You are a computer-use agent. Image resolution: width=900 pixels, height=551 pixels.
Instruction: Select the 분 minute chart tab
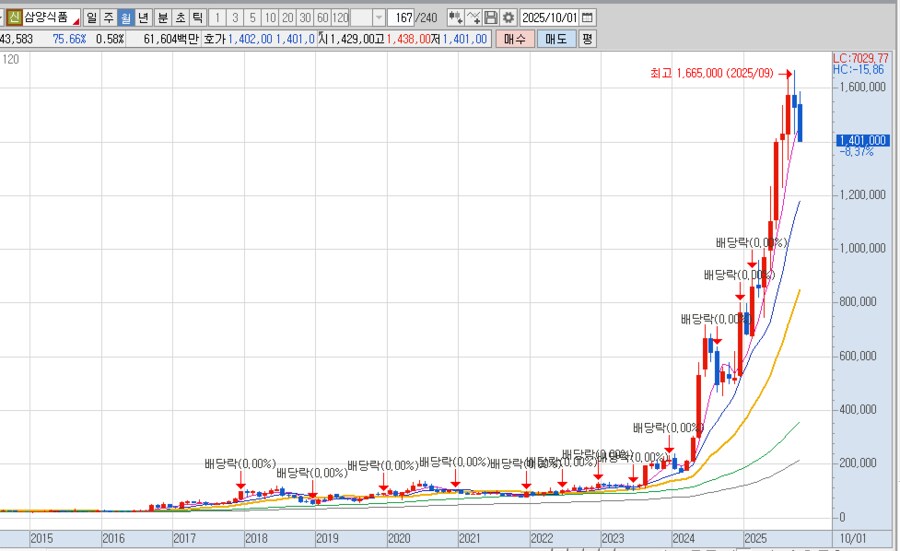click(162, 18)
